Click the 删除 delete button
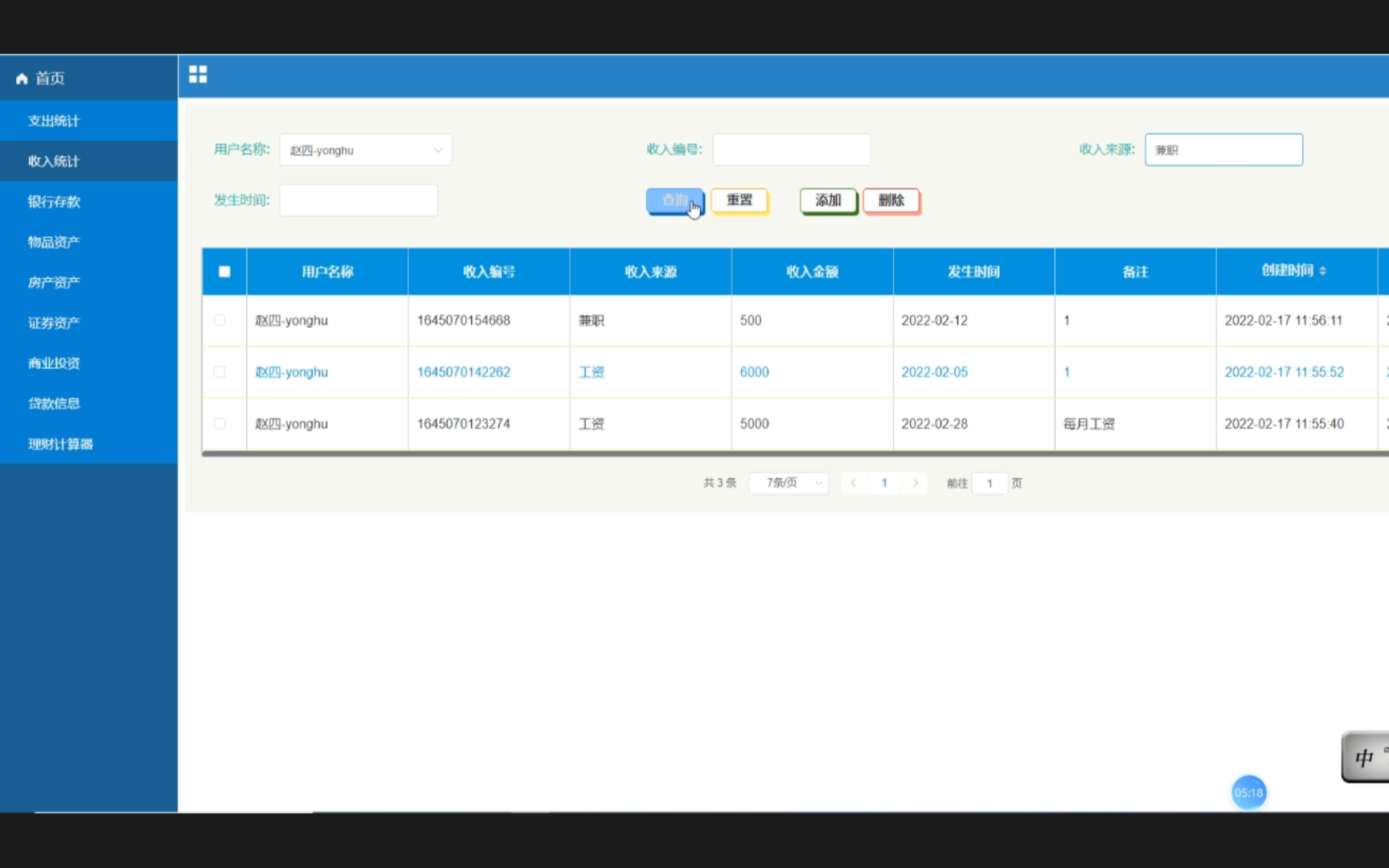The width and height of the screenshot is (1389, 868). coord(891,201)
